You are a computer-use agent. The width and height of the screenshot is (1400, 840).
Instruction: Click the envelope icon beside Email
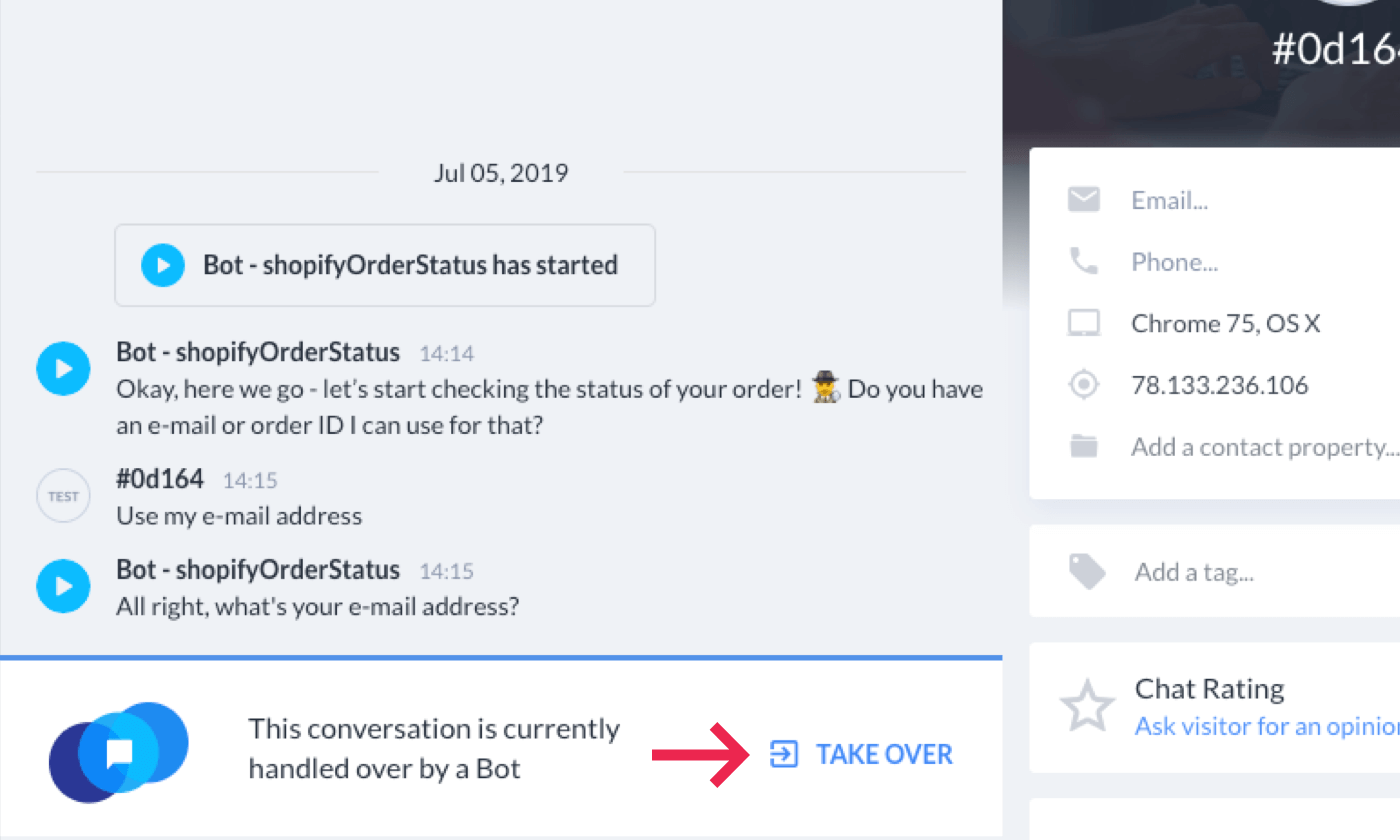pyautogui.click(x=1084, y=200)
